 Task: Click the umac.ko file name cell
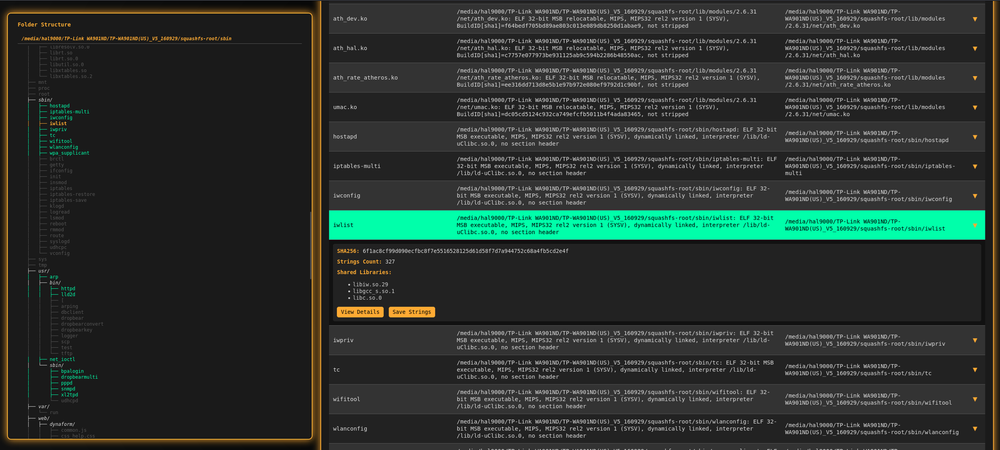coord(345,107)
